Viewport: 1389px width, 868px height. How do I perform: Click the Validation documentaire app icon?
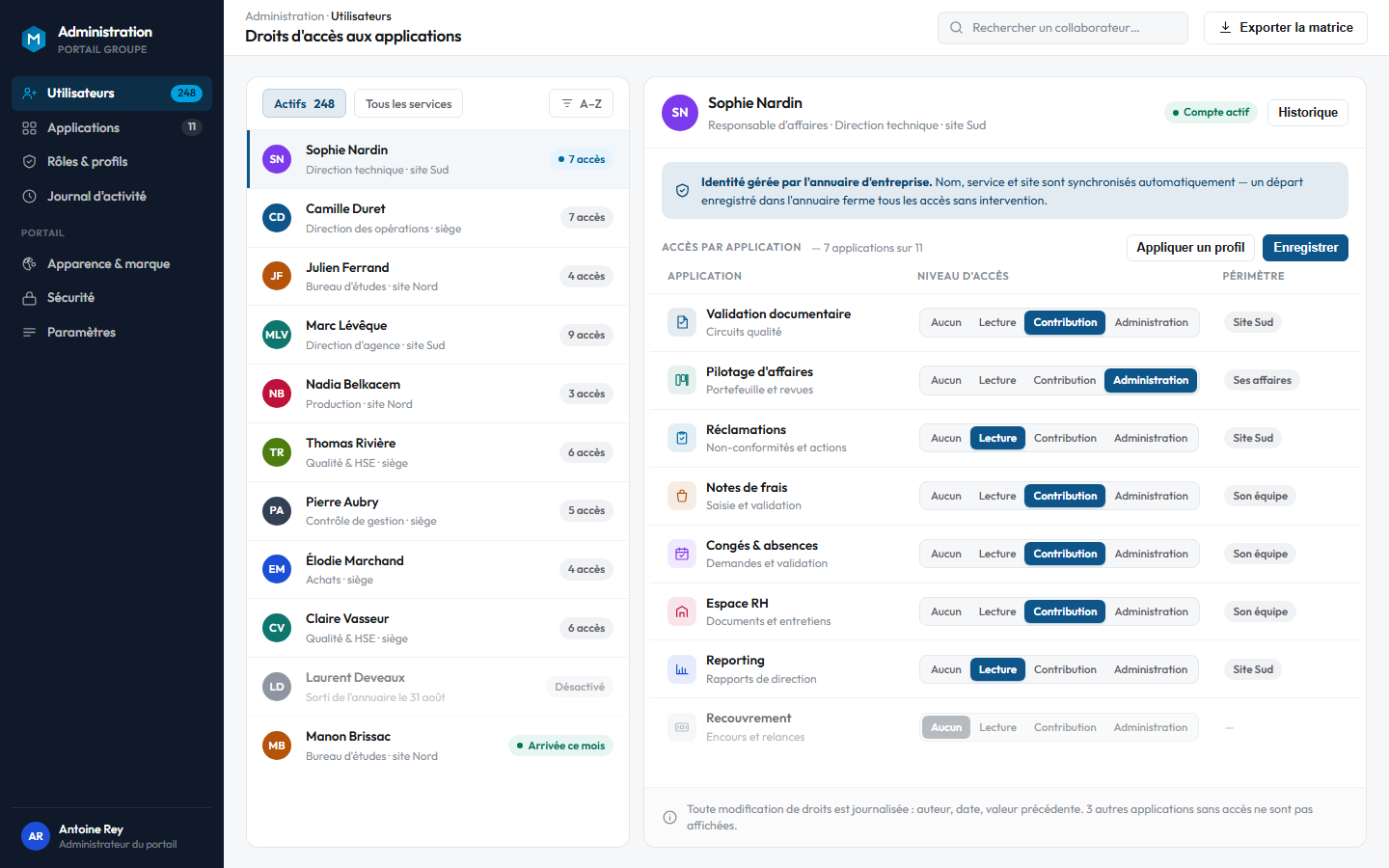click(x=682, y=322)
